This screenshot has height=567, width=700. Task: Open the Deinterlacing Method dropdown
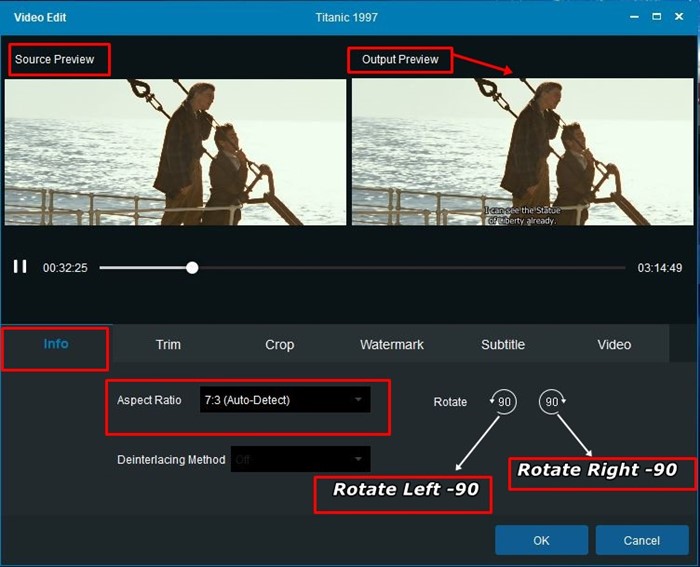(x=300, y=459)
